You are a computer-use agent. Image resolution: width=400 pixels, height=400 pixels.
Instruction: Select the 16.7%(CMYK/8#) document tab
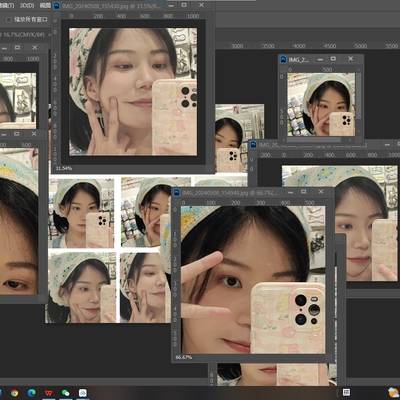click(x=23, y=34)
